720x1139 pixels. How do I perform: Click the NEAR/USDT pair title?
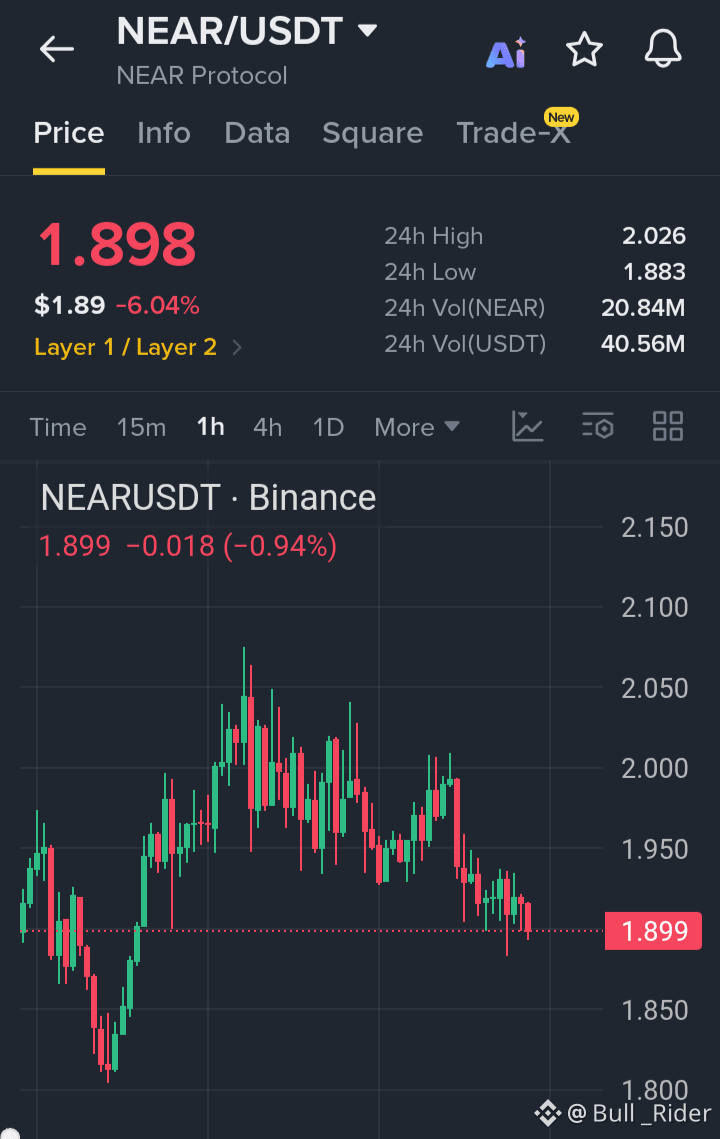(230, 31)
